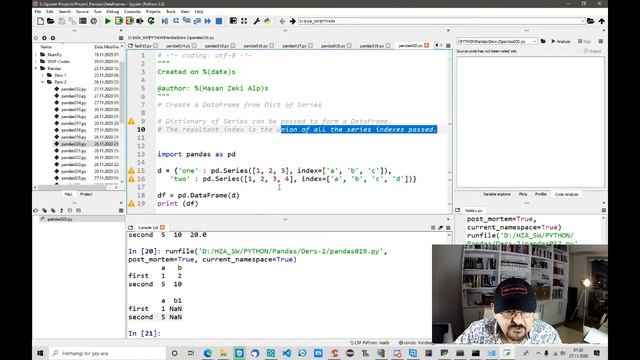This screenshot has width=640, height=360.
Task: Open Preferences with the wrench icon
Action: pos(257,21)
